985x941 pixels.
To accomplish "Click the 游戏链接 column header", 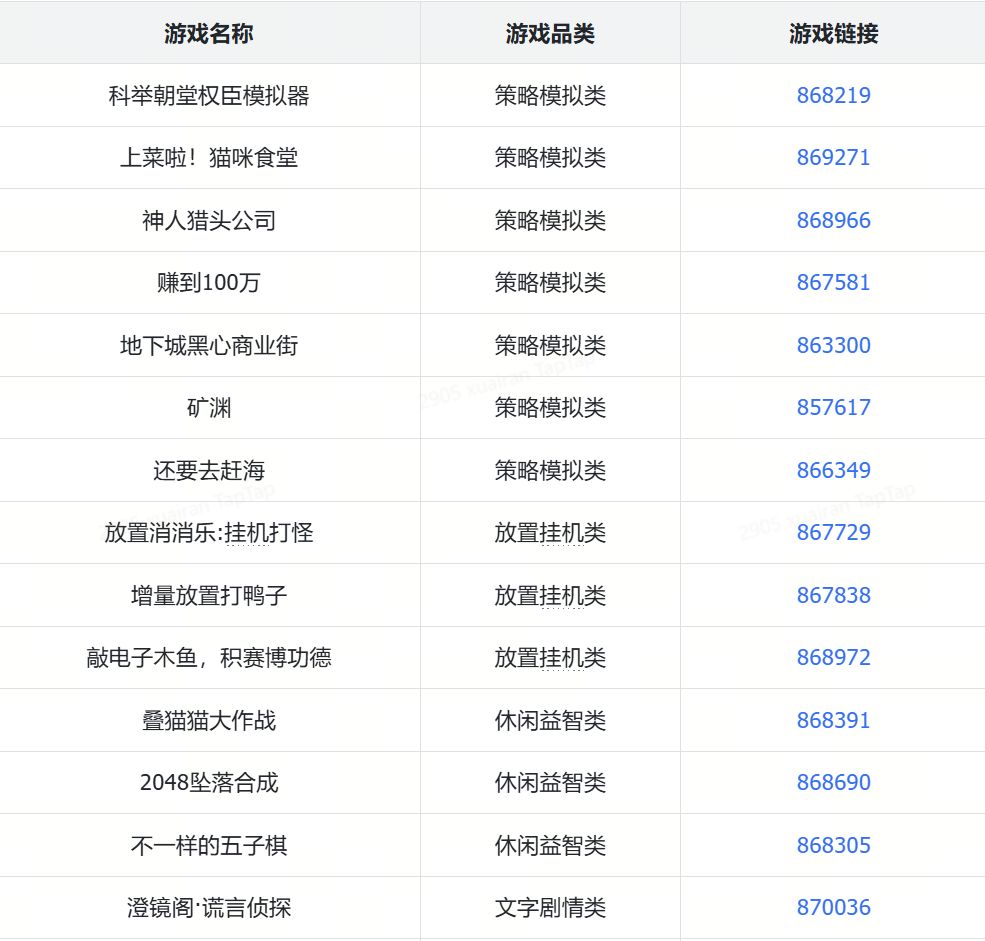I will click(x=833, y=33).
